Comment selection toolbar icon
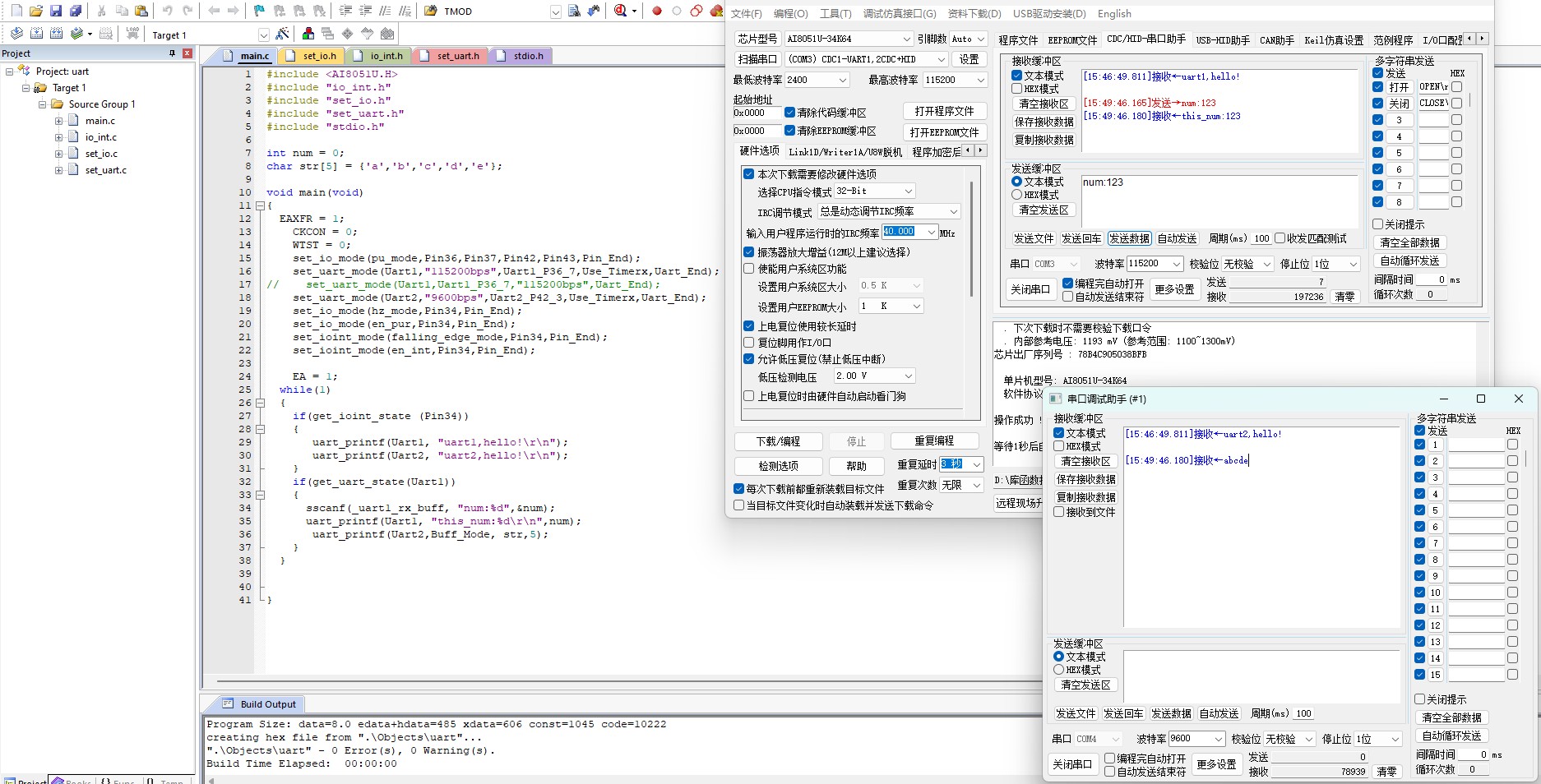 (x=385, y=11)
